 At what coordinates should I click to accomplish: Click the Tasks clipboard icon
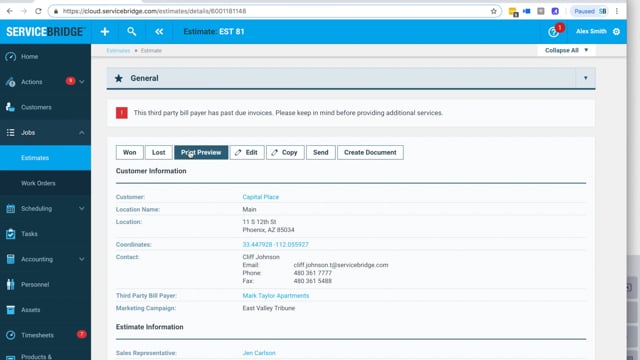tap(11, 234)
